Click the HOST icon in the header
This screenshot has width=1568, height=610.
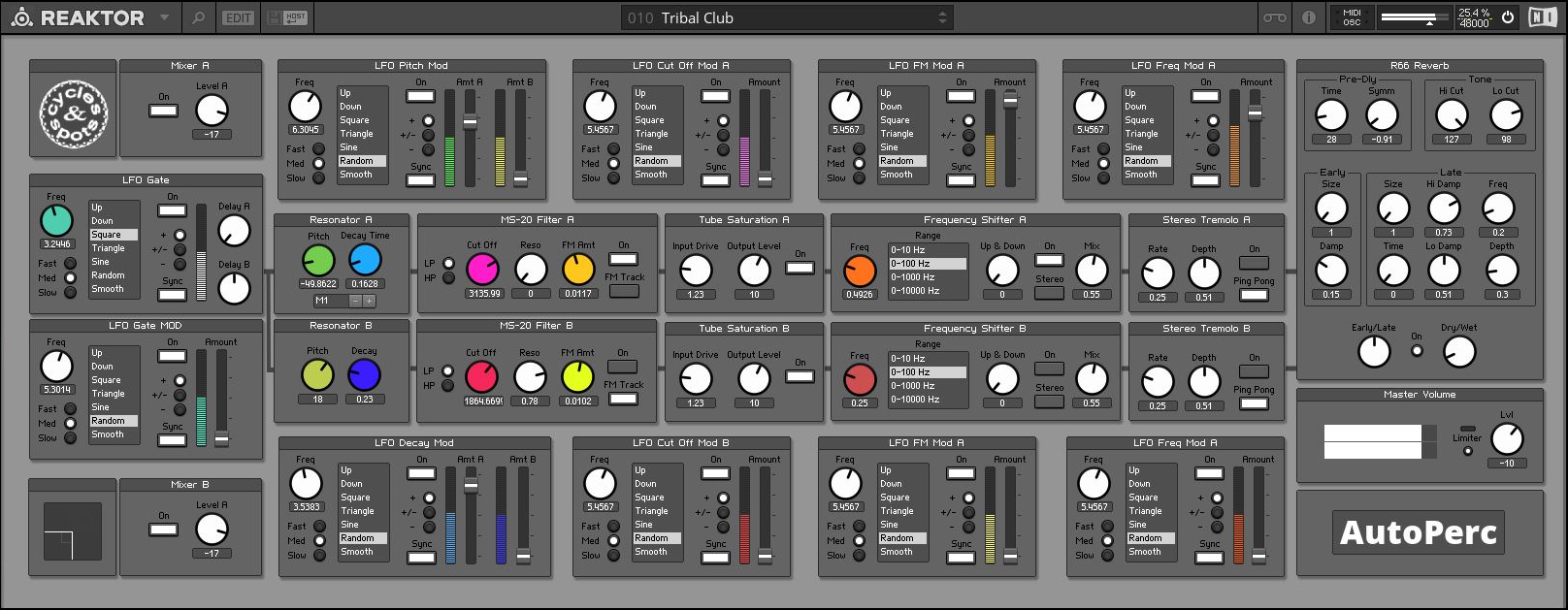(296, 17)
